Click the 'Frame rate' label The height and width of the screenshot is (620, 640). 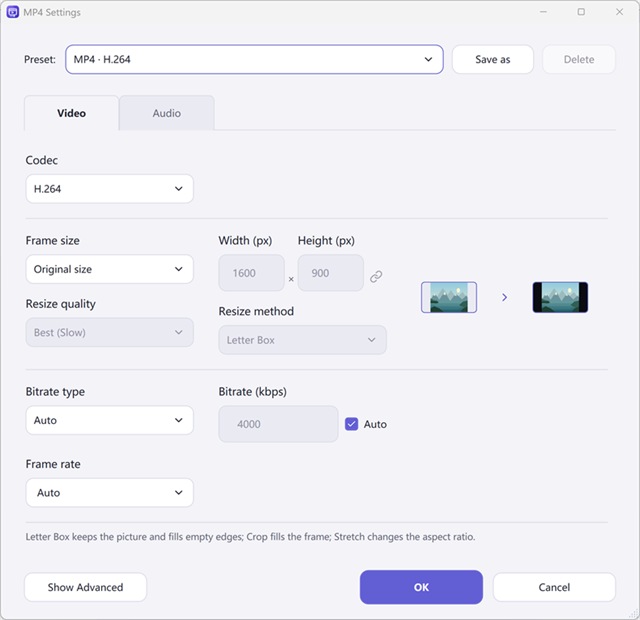pos(53,464)
